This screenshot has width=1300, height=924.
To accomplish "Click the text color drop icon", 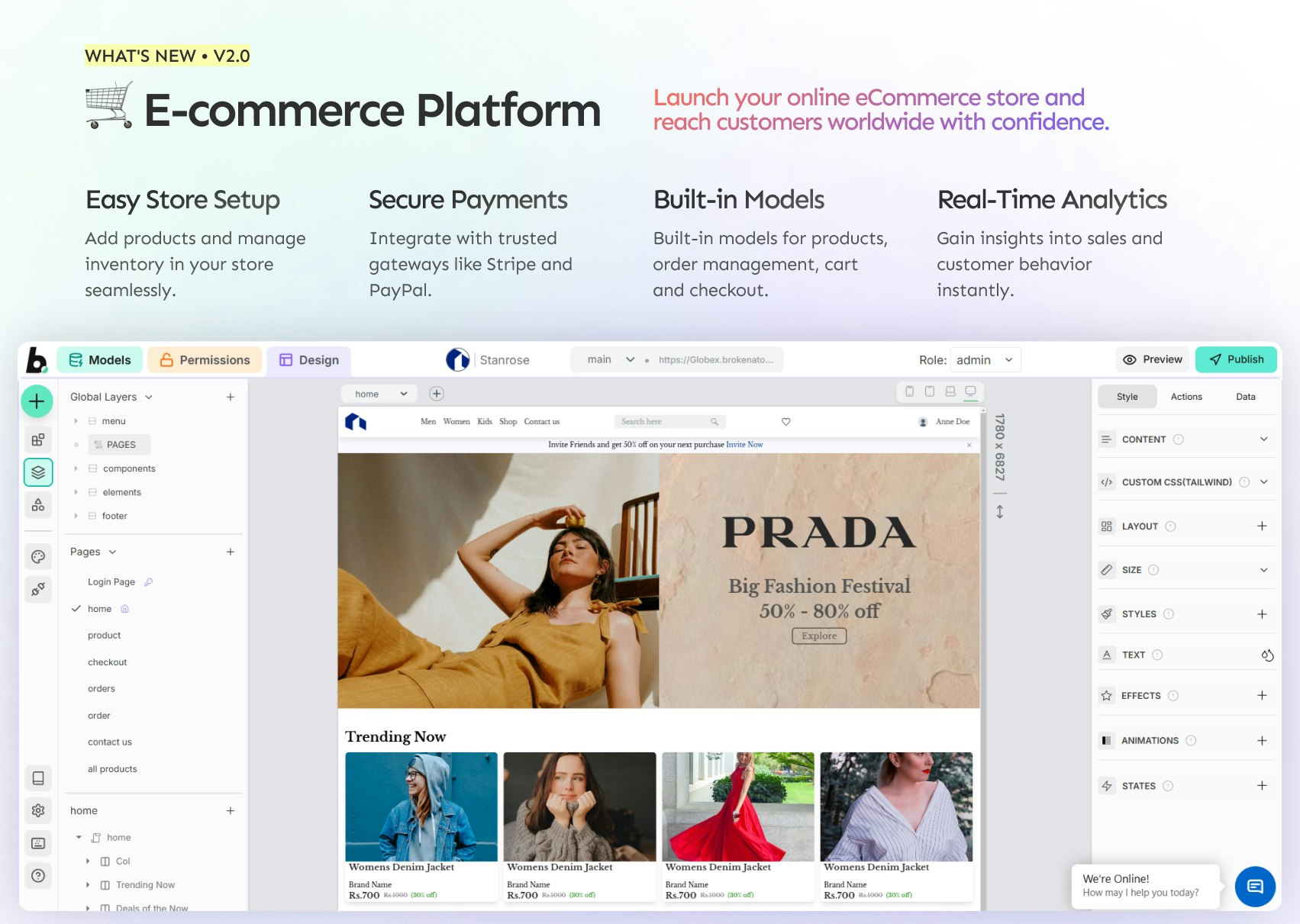I will point(1267,655).
